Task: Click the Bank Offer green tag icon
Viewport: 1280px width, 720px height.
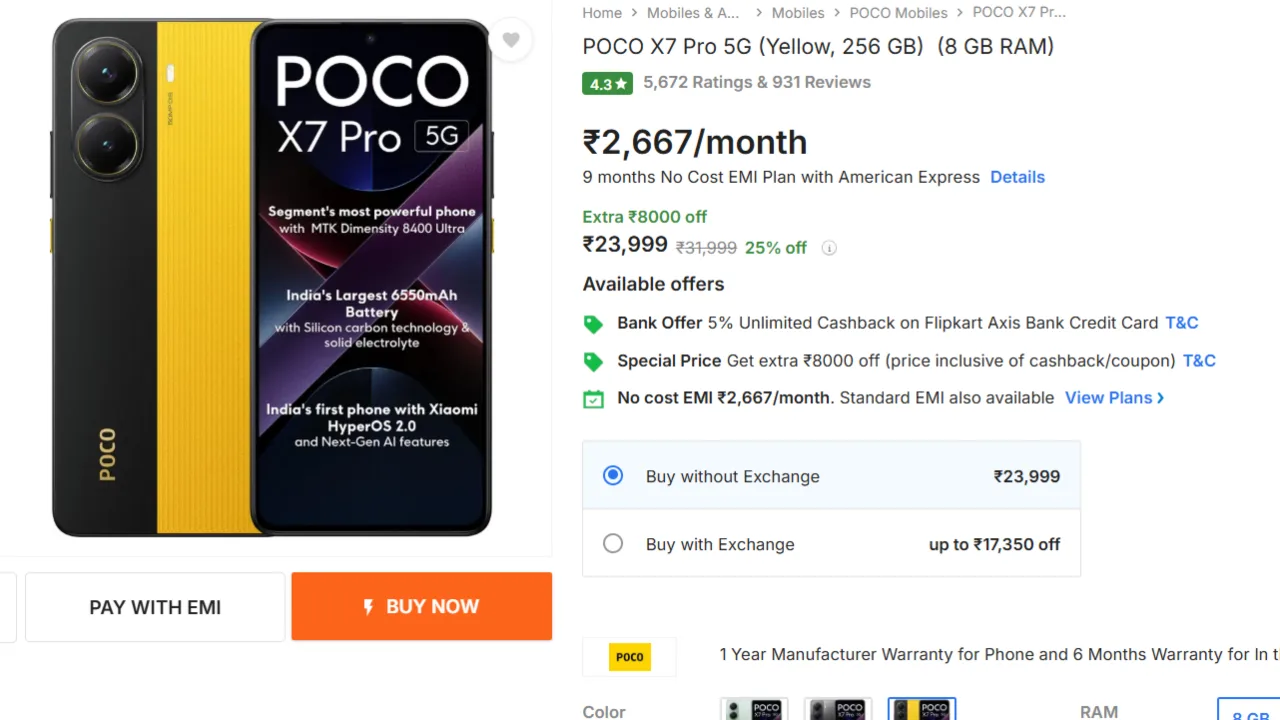Action: (593, 324)
